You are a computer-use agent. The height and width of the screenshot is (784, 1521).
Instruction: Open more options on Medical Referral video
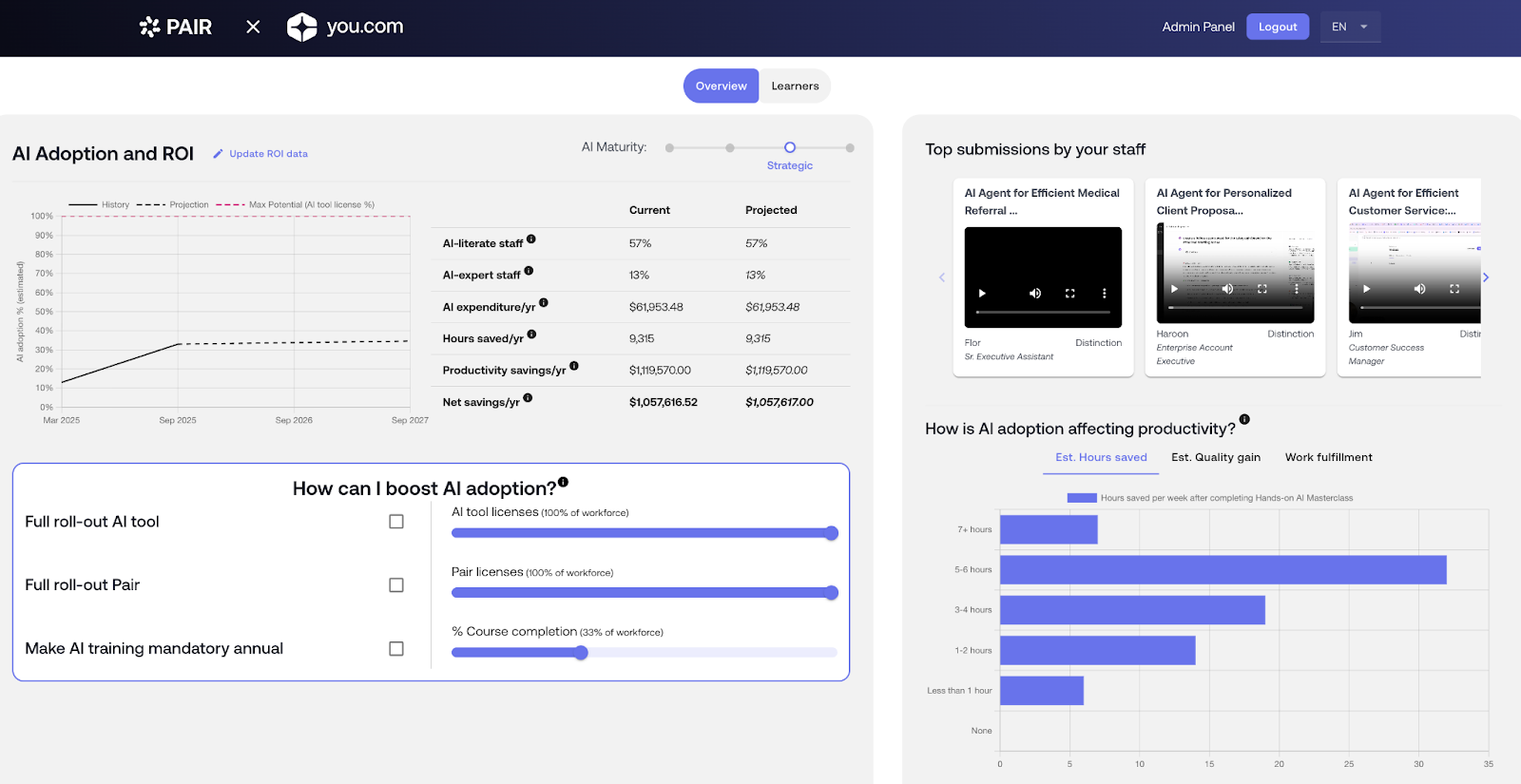pos(1104,294)
